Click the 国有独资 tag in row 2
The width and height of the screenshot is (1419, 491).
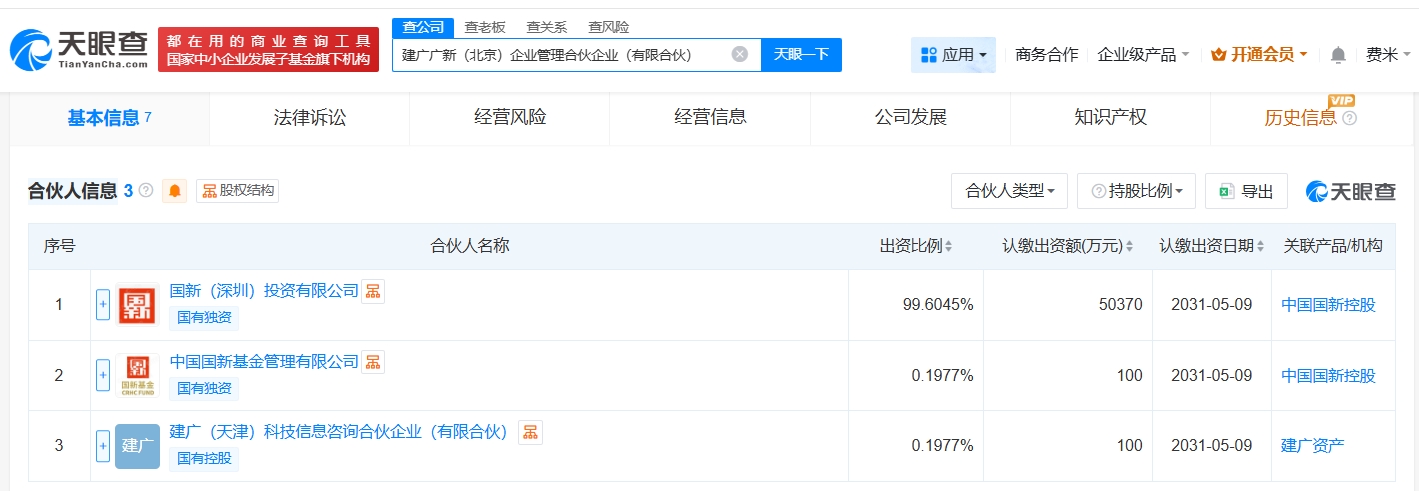pos(204,388)
